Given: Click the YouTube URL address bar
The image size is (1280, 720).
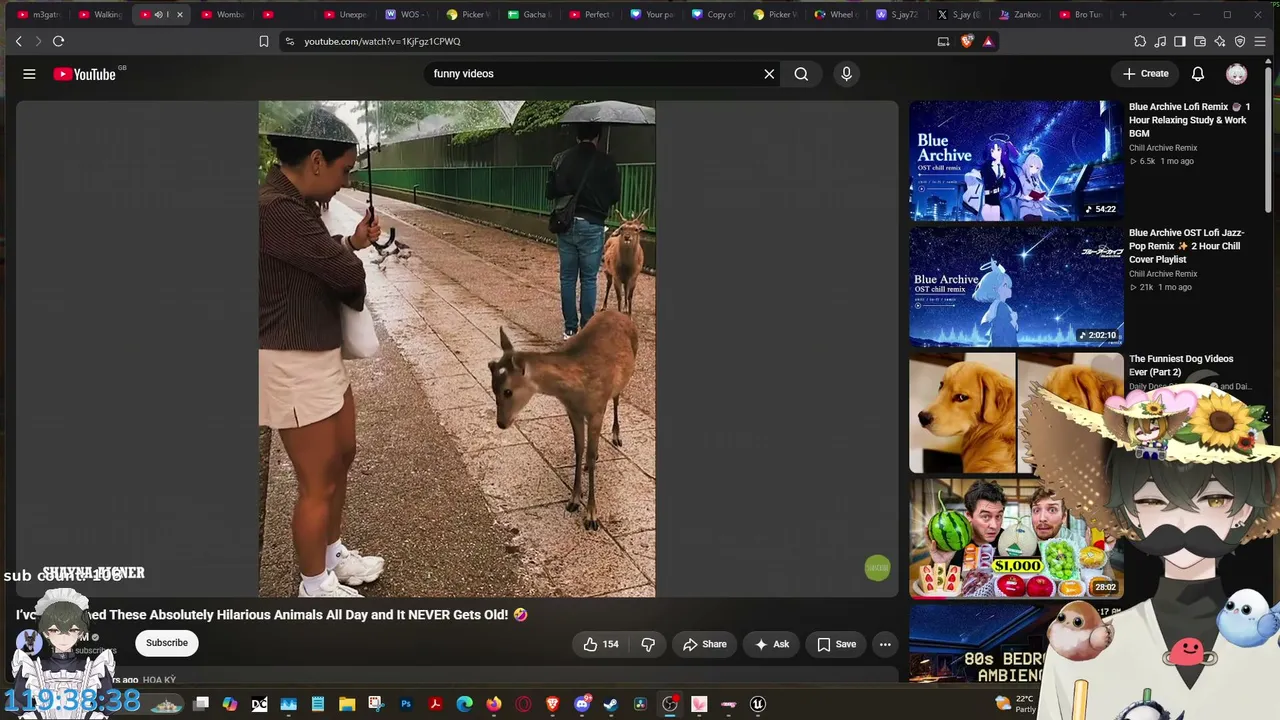Looking at the screenshot, I should coord(610,41).
